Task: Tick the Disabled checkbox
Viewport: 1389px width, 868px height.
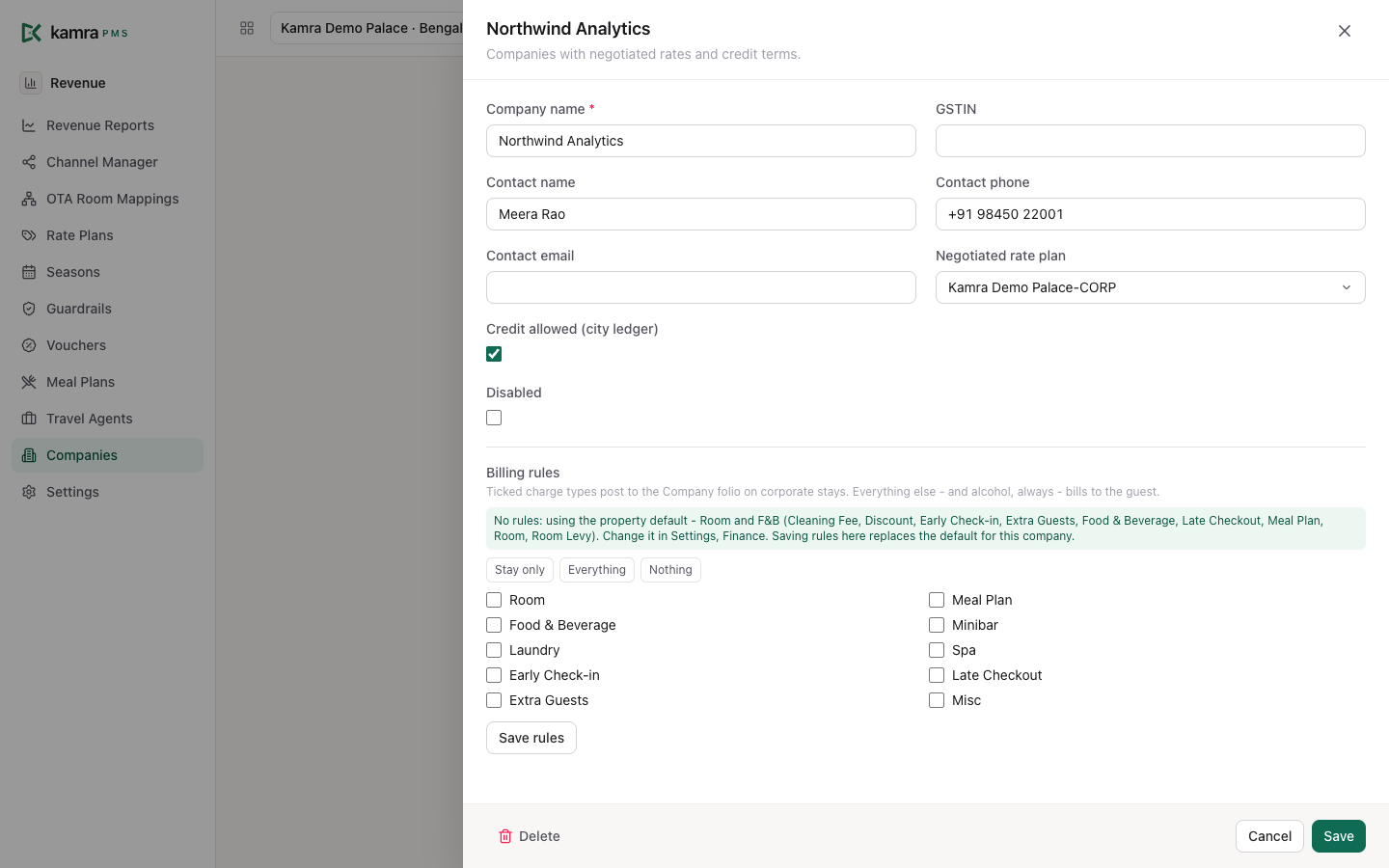Action: [494, 418]
